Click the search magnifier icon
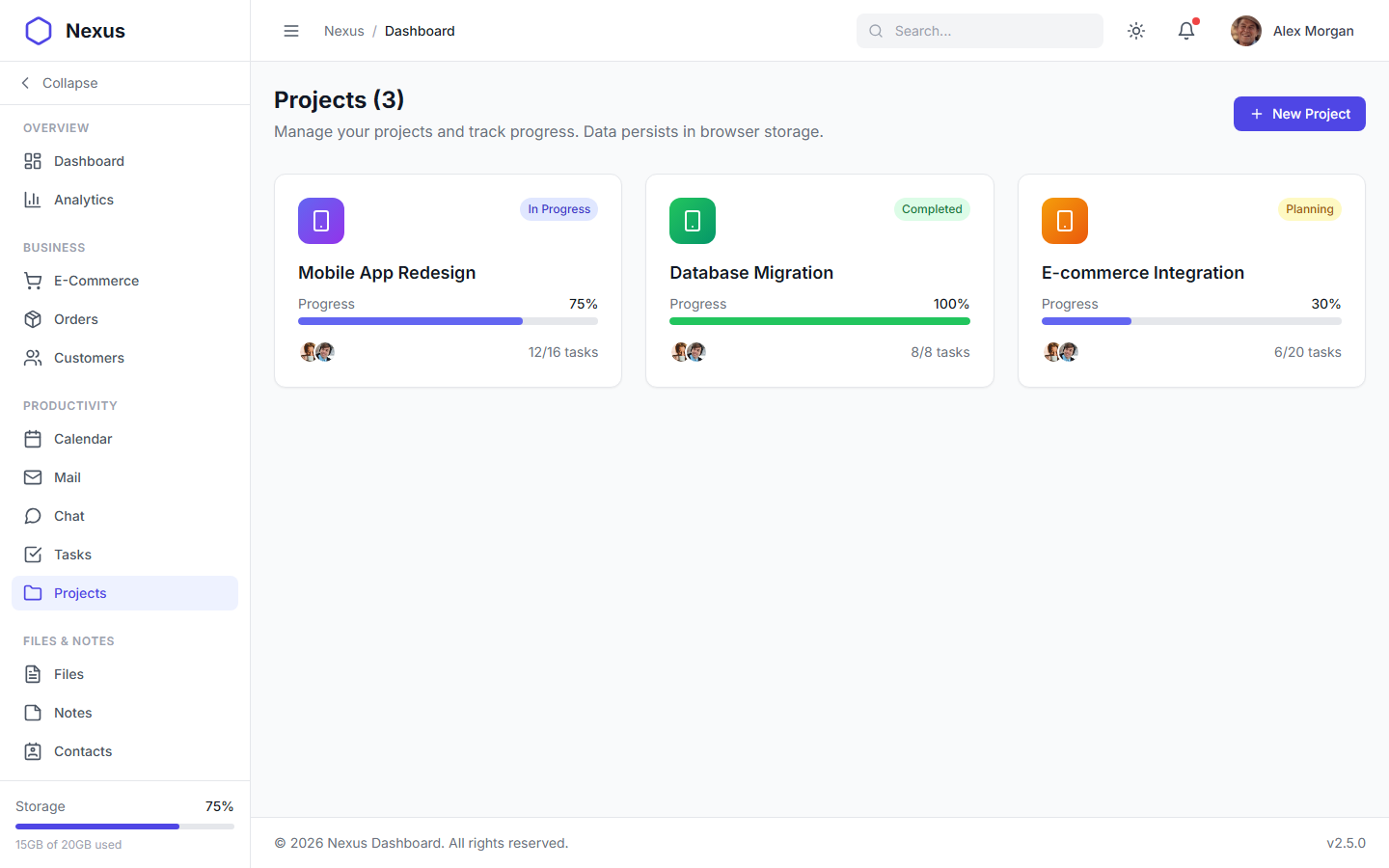The height and width of the screenshot is (868, 1389). 876,31
